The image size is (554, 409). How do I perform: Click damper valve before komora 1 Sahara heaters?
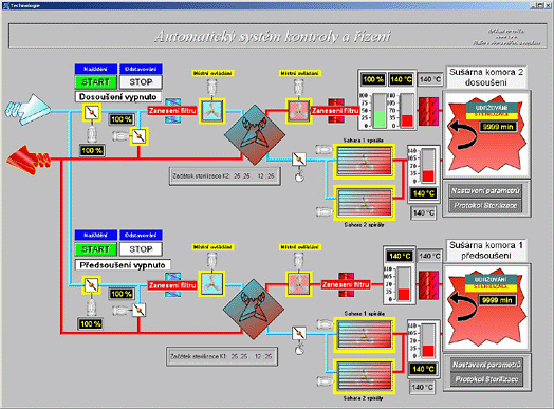pos(299,333)
